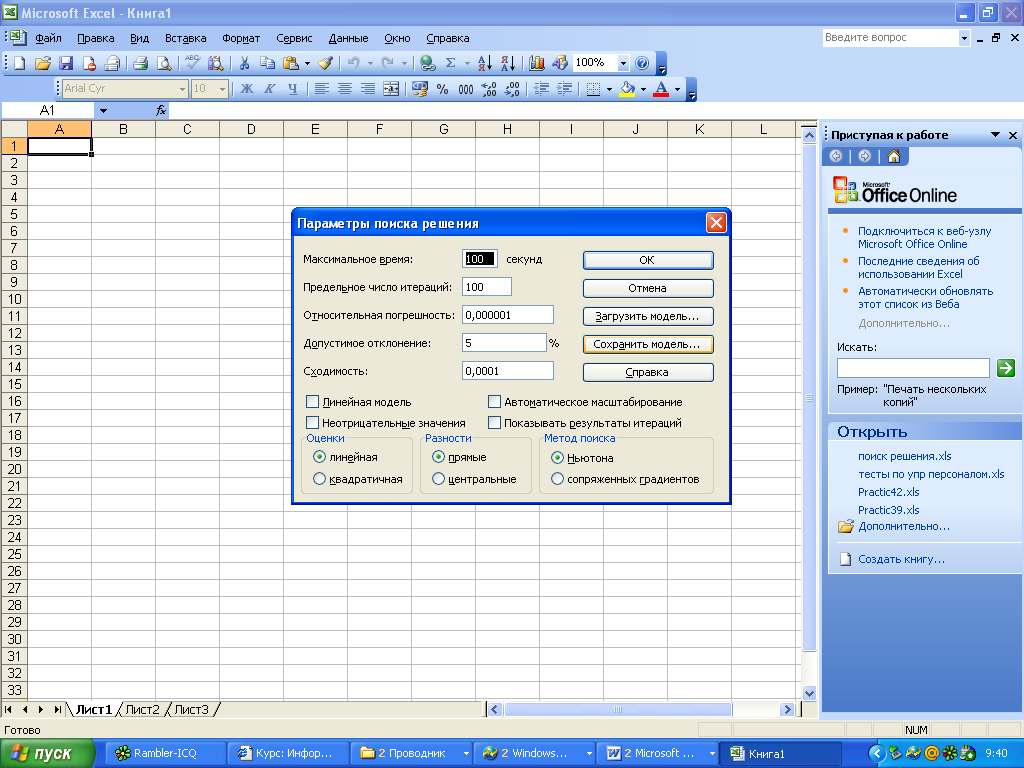This screenshot has width=1024, height=768.
Task: Click the Создать книгу link
Action: coord(901,559)
